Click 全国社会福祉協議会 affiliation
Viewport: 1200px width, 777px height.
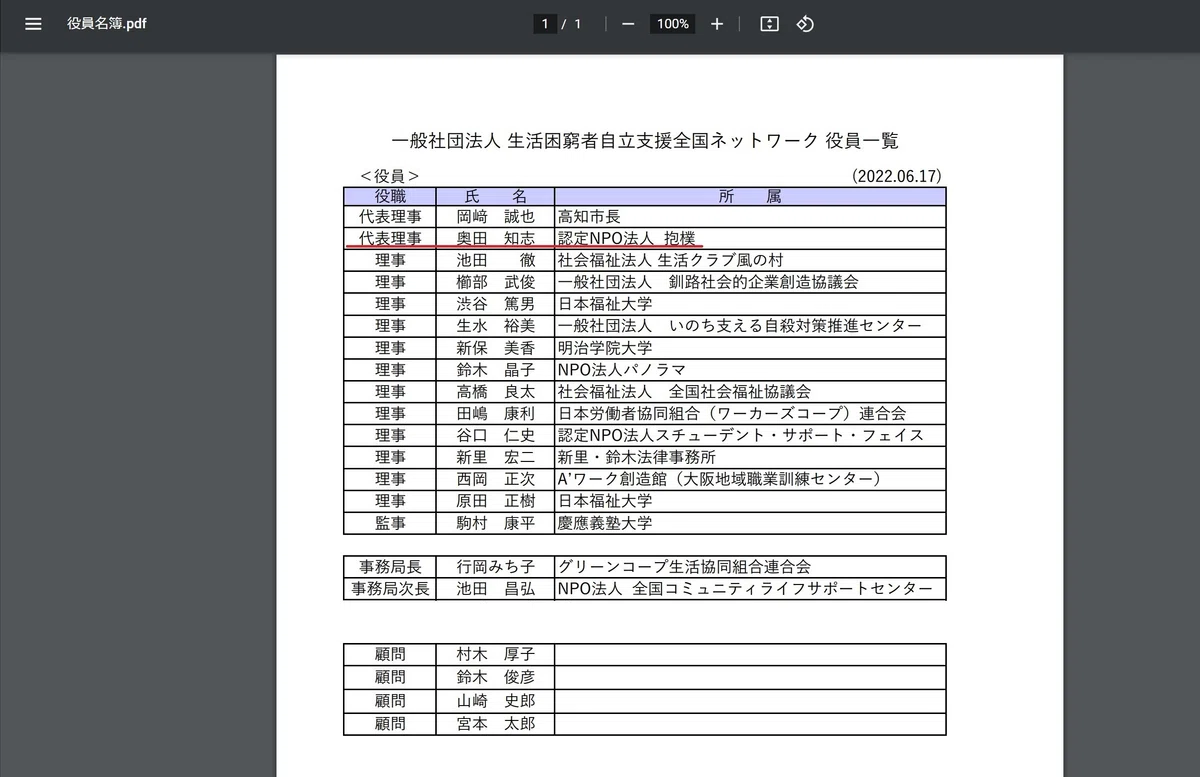740,392
